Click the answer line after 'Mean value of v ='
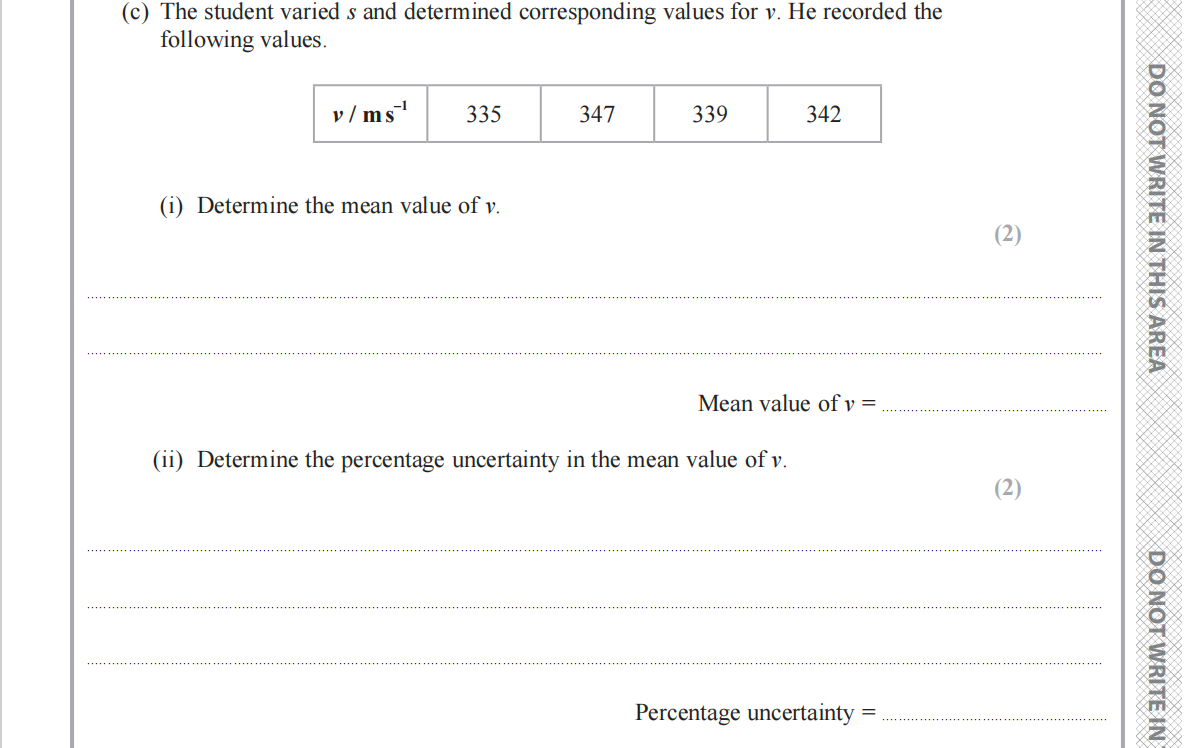This screenshot has width=1190, height=748. point(995,408)
